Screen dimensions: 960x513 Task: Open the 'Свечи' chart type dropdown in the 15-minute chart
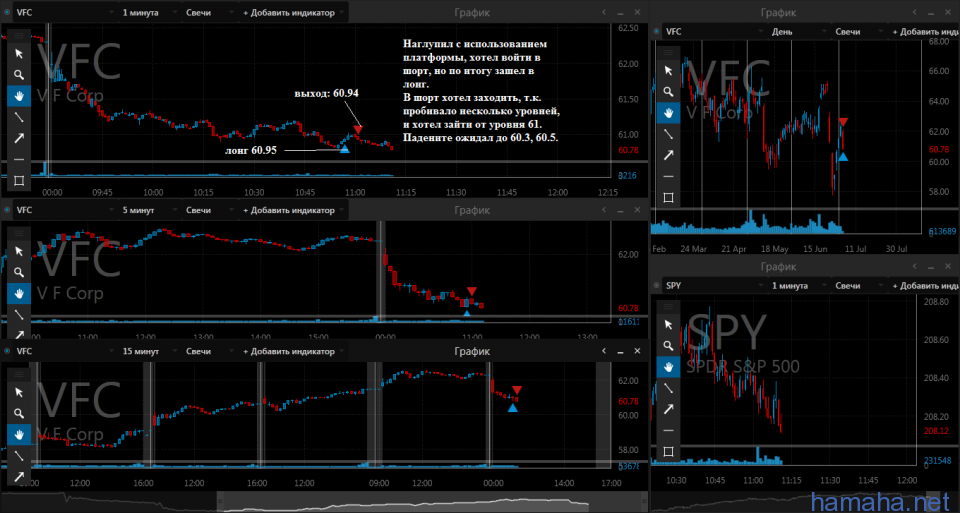coord(209,351)
